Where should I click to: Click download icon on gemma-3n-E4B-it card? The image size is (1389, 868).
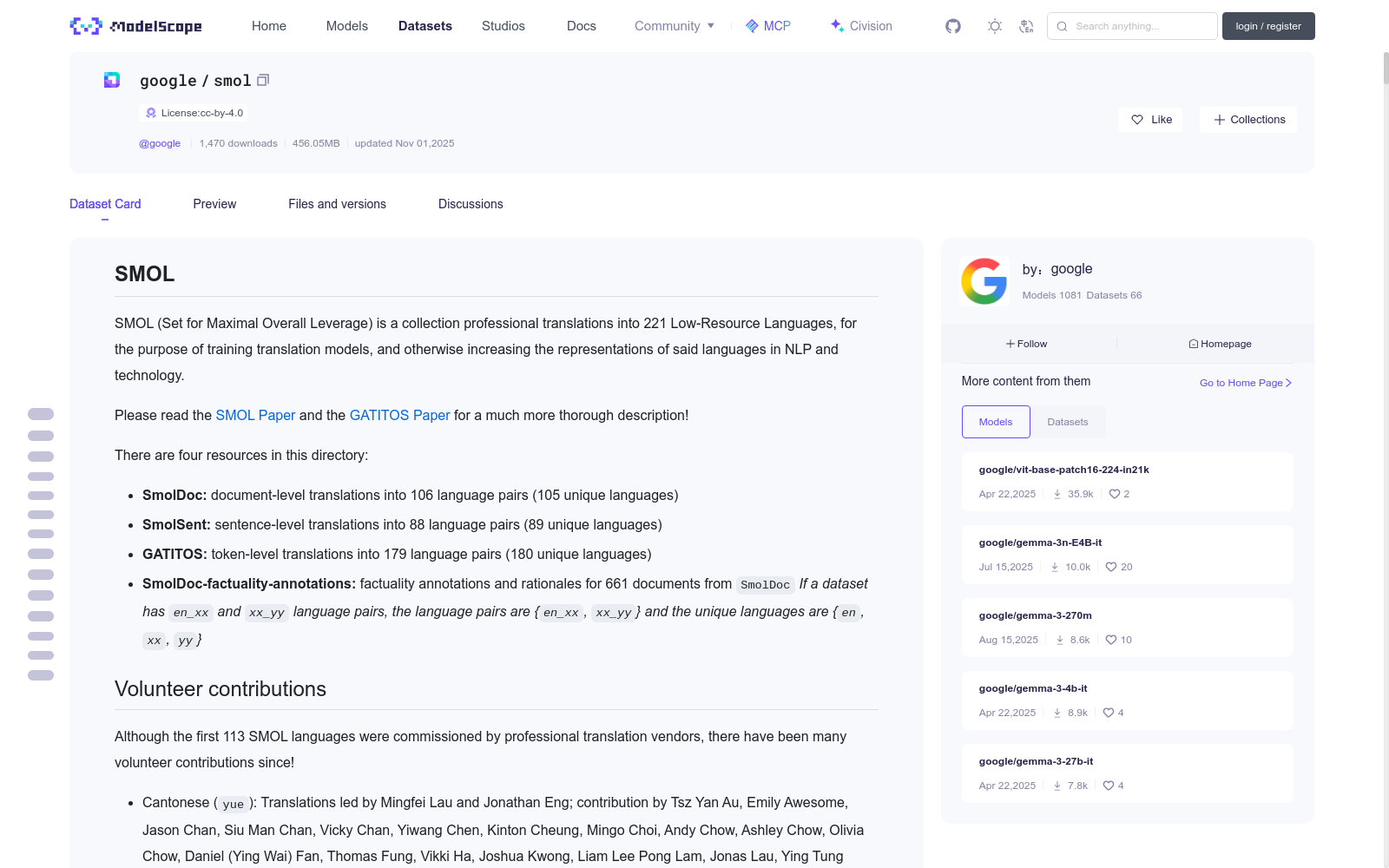[1055, 567]
